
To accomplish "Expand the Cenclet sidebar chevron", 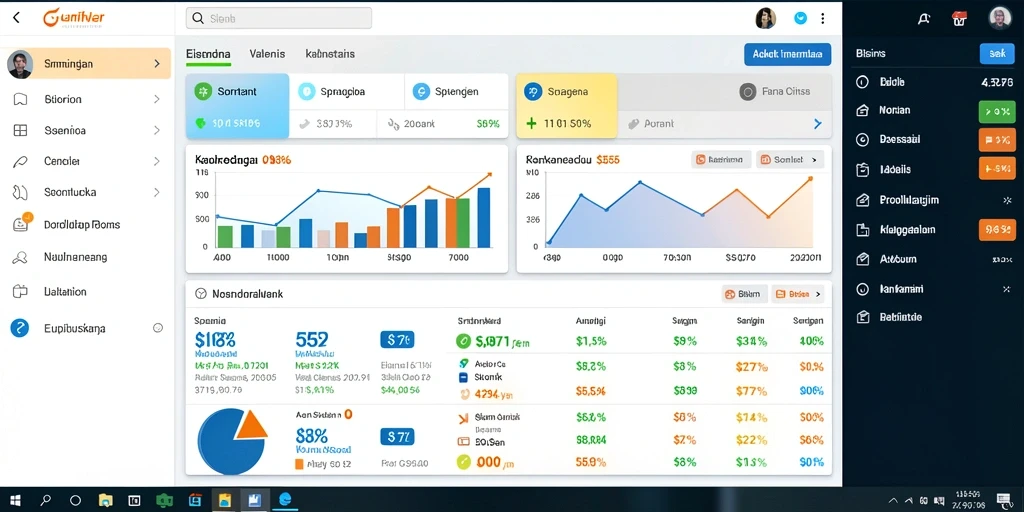I will (x=157, y=161).
